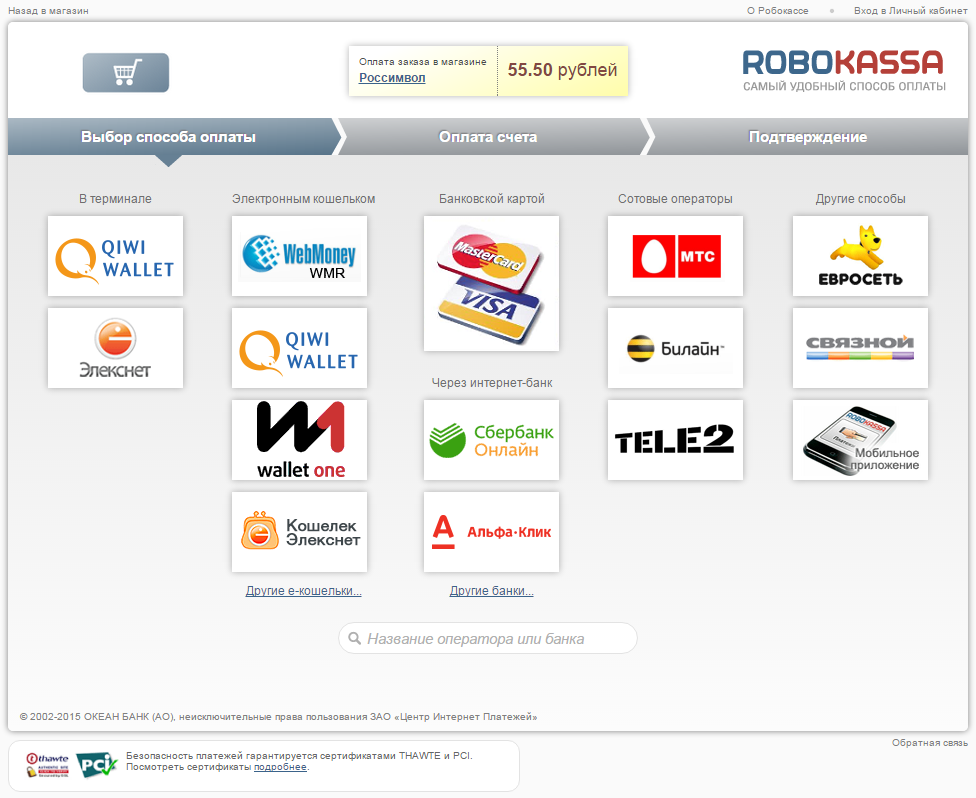Open certificates подробнее link
Viewport: 976px width, 798px height.
280,767
